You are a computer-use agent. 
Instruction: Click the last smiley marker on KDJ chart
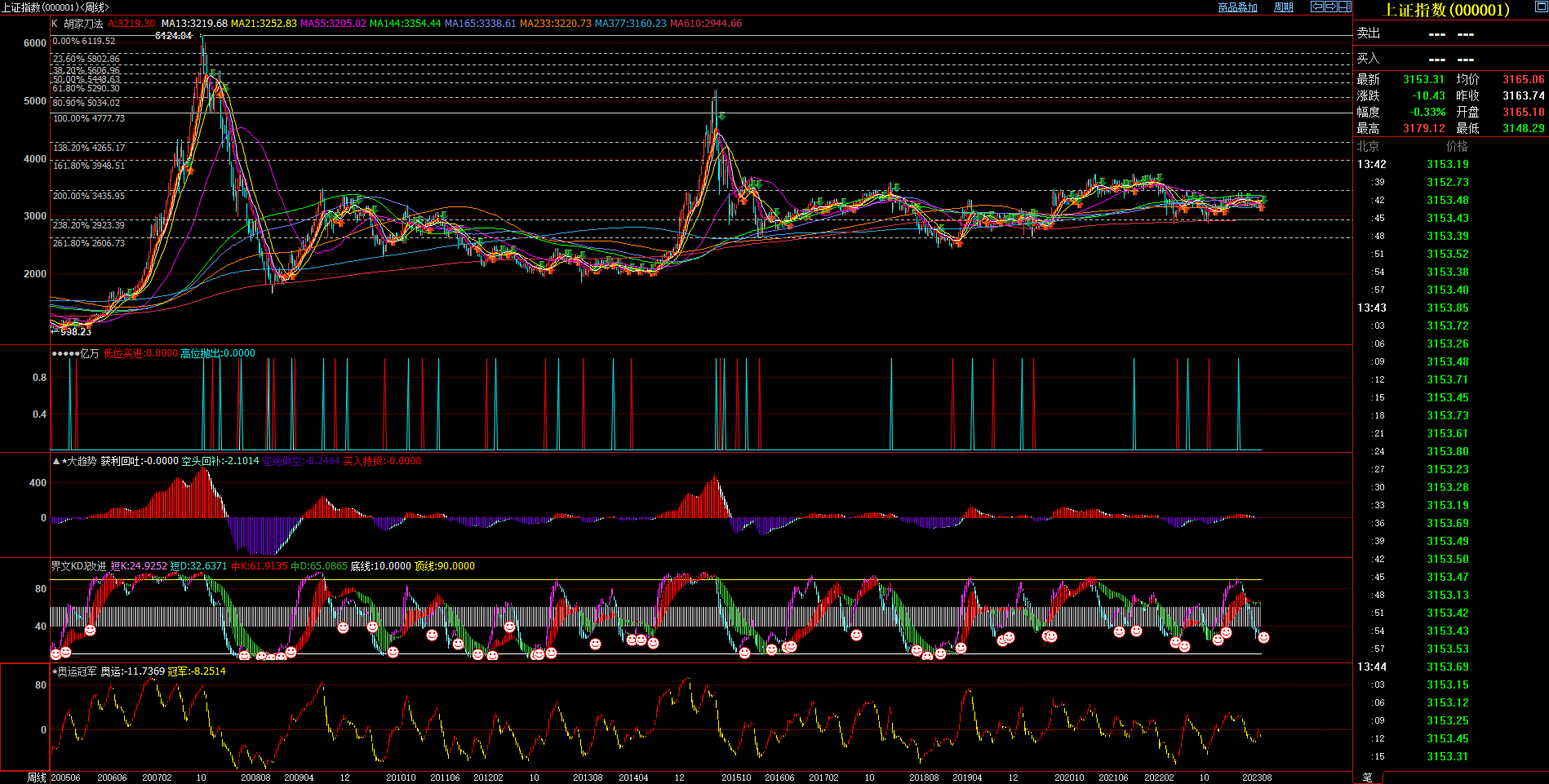(1263, 637)
